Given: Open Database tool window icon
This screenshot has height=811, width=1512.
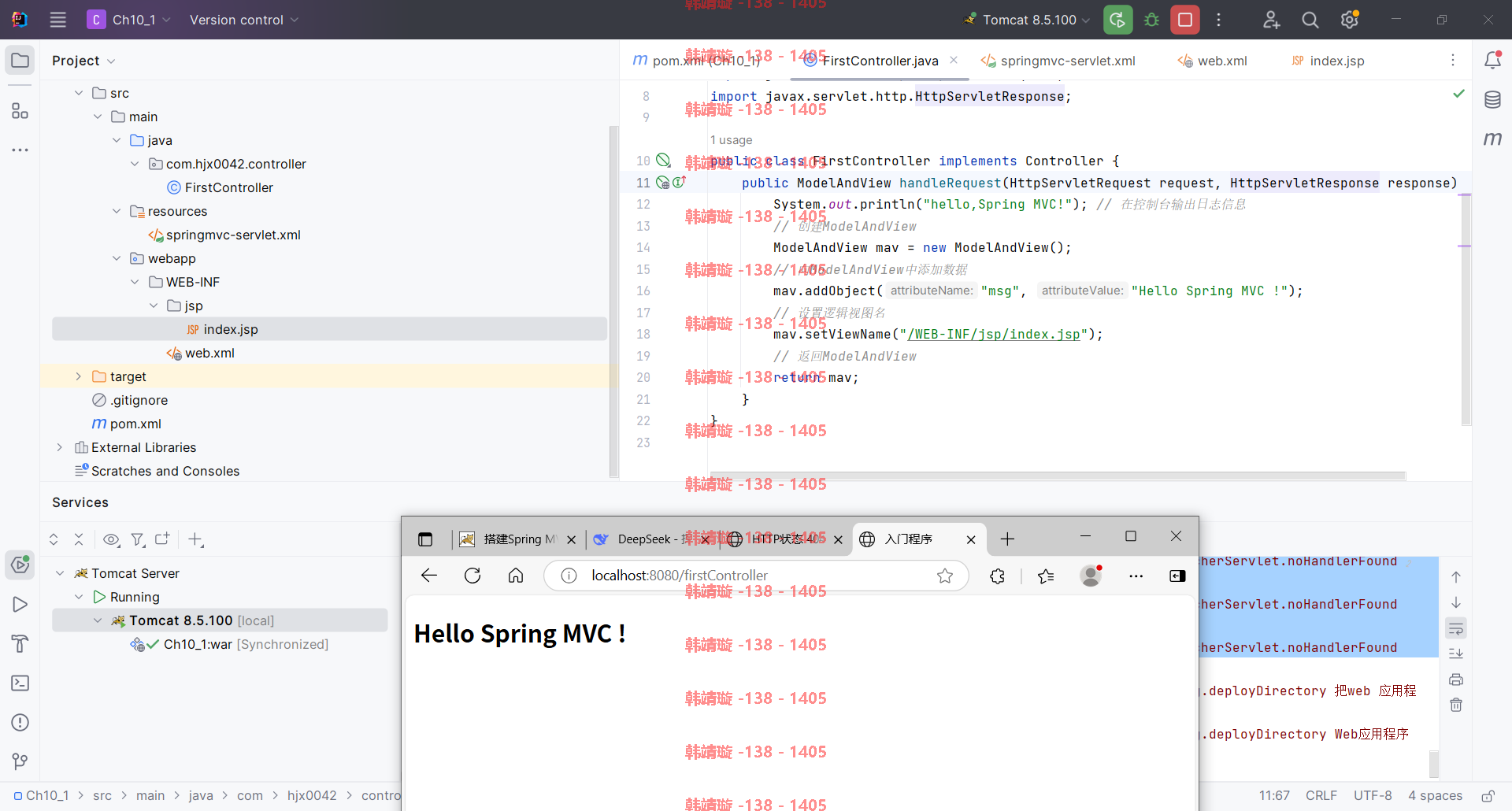Looking at the screenshot, I should point(1492,100).
